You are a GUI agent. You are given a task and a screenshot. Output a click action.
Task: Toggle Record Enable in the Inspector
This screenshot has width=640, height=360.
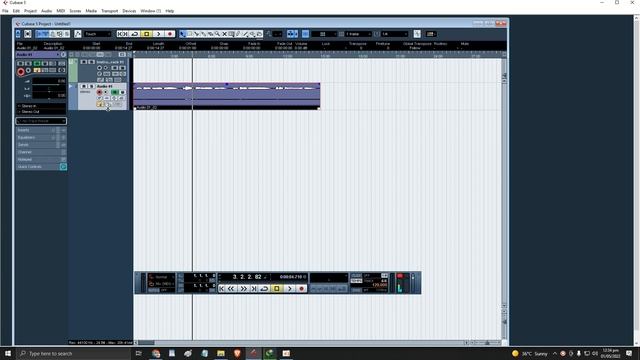[x=20, y=72]
